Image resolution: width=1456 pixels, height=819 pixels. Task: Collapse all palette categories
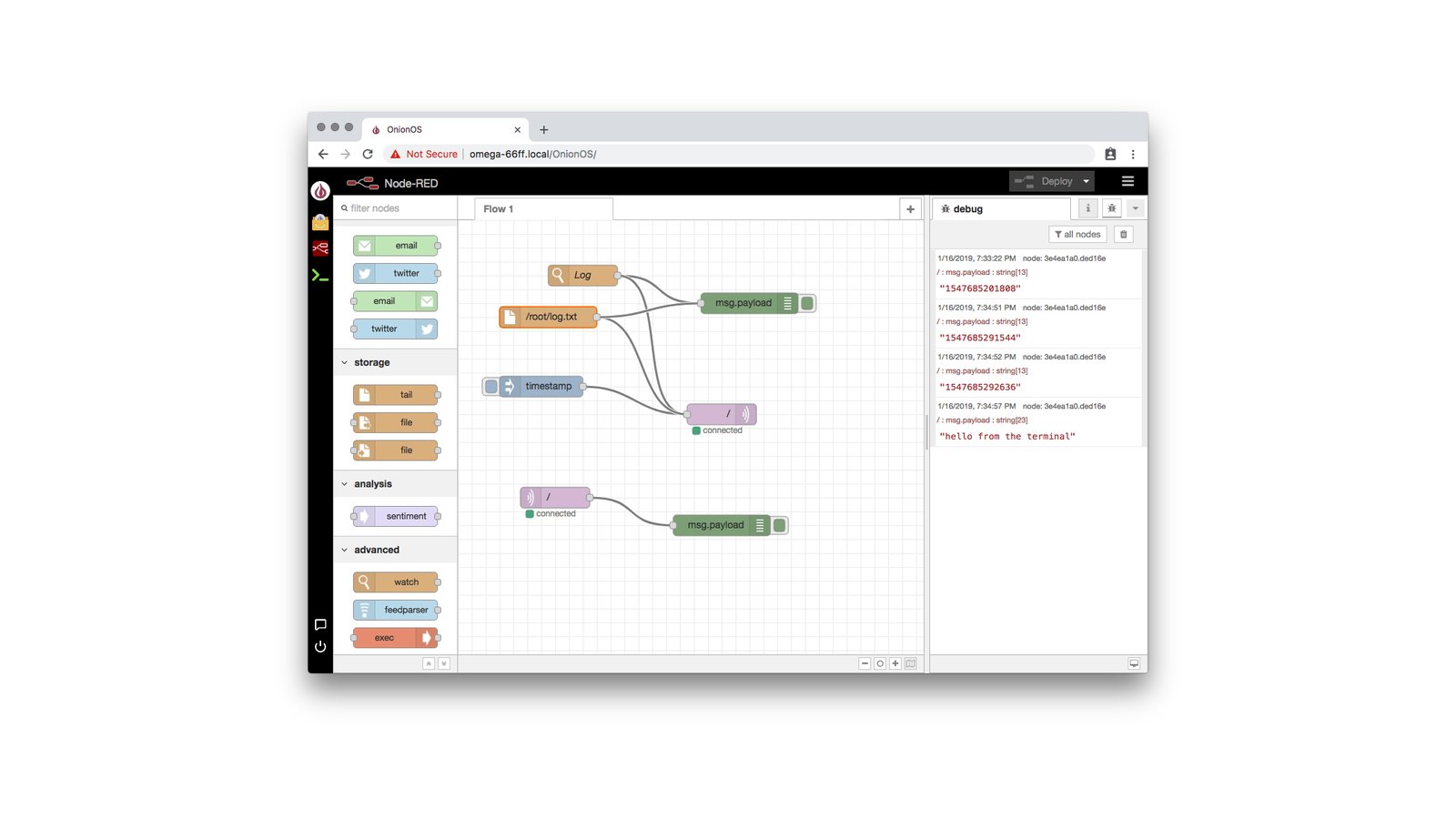(x=429, y=663)
